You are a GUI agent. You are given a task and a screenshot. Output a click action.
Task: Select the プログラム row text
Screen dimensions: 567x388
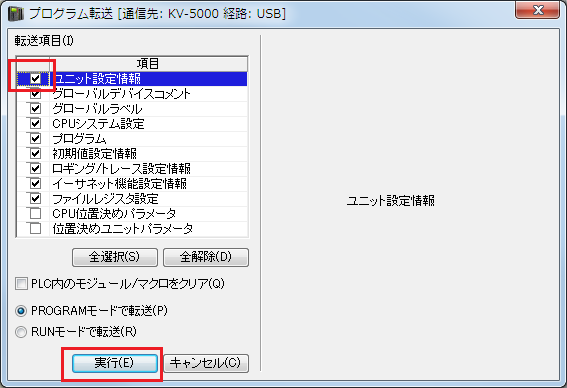[79, 139]
